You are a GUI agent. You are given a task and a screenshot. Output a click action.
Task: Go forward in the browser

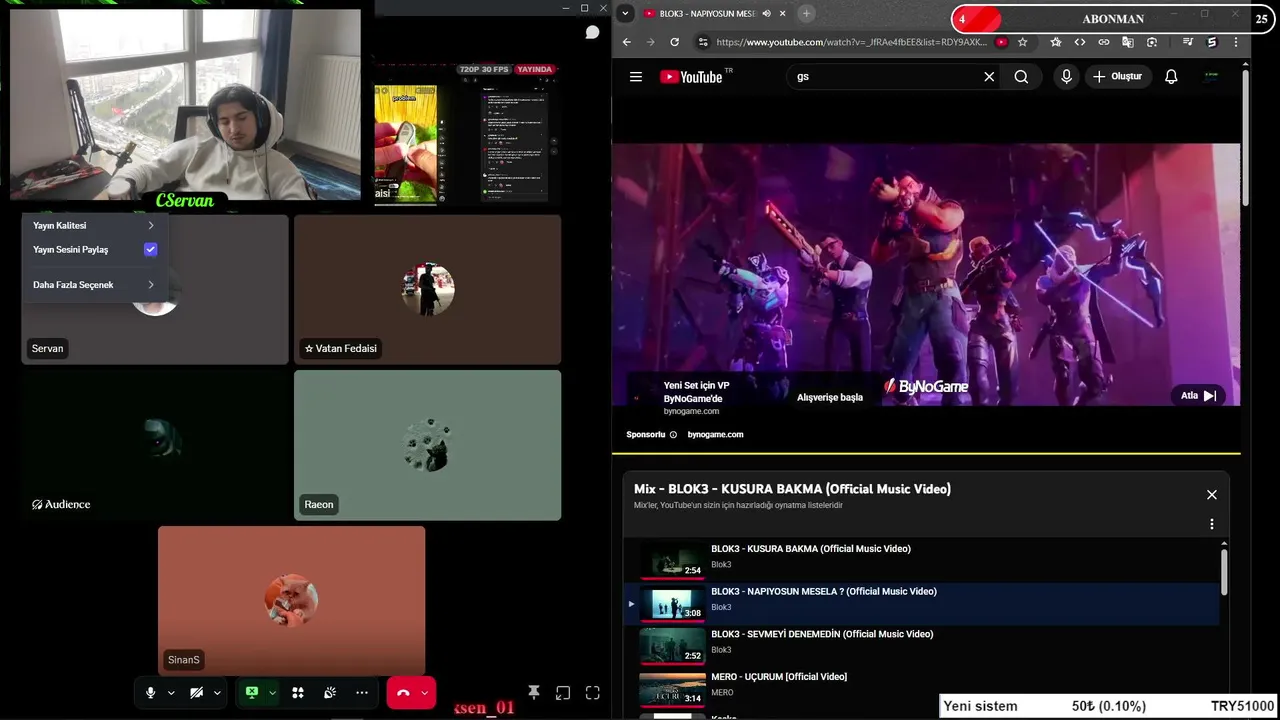[x=651, y=42]
